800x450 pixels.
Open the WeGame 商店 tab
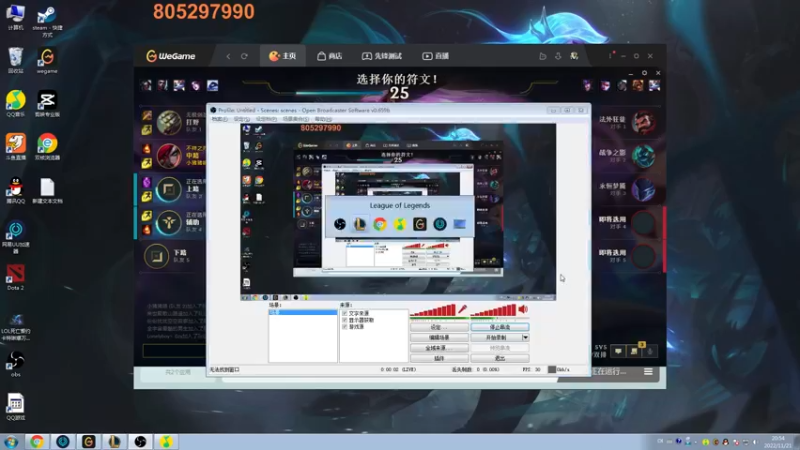point(330,56)
